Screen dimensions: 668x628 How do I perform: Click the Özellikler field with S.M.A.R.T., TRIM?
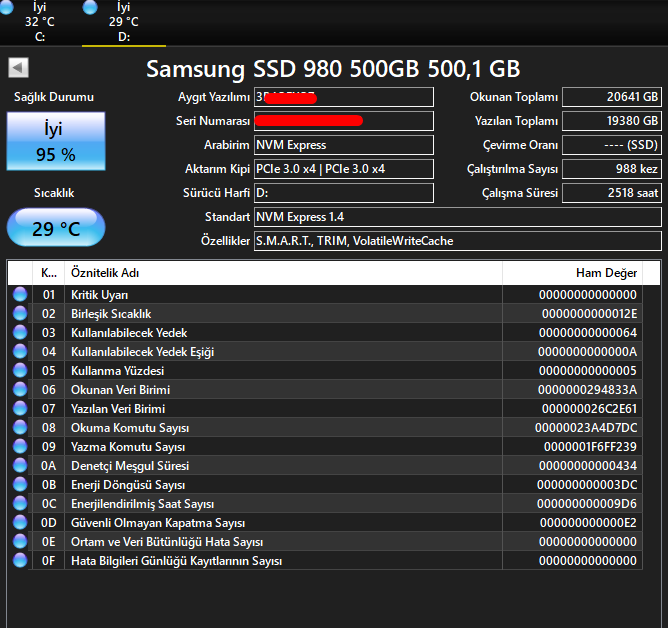[x=458, y=241]
